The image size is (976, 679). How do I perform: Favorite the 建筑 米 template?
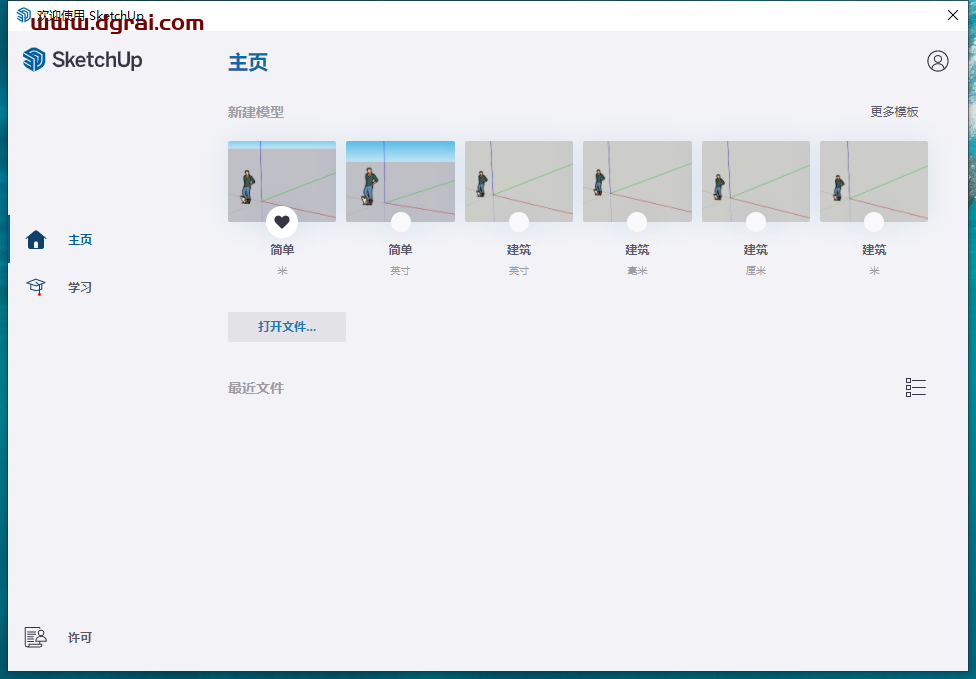click(x=874, y=222)
